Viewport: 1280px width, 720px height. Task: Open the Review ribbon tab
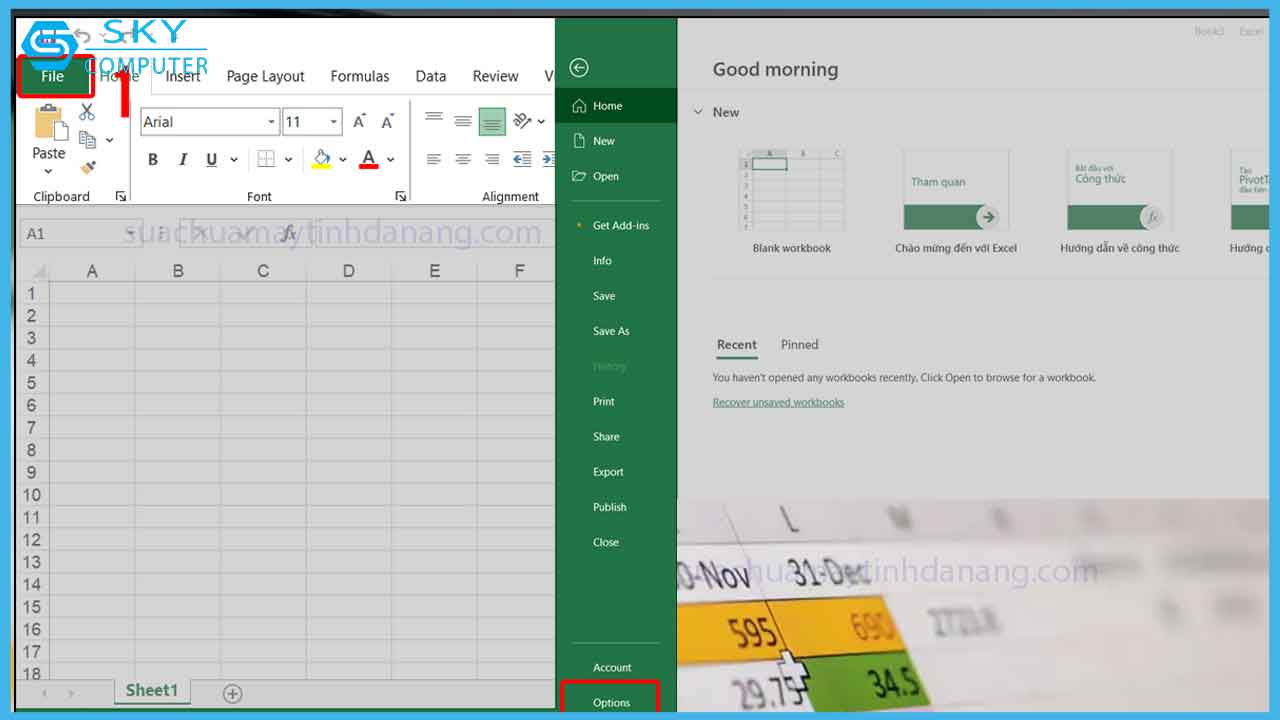tap(496, 76)
